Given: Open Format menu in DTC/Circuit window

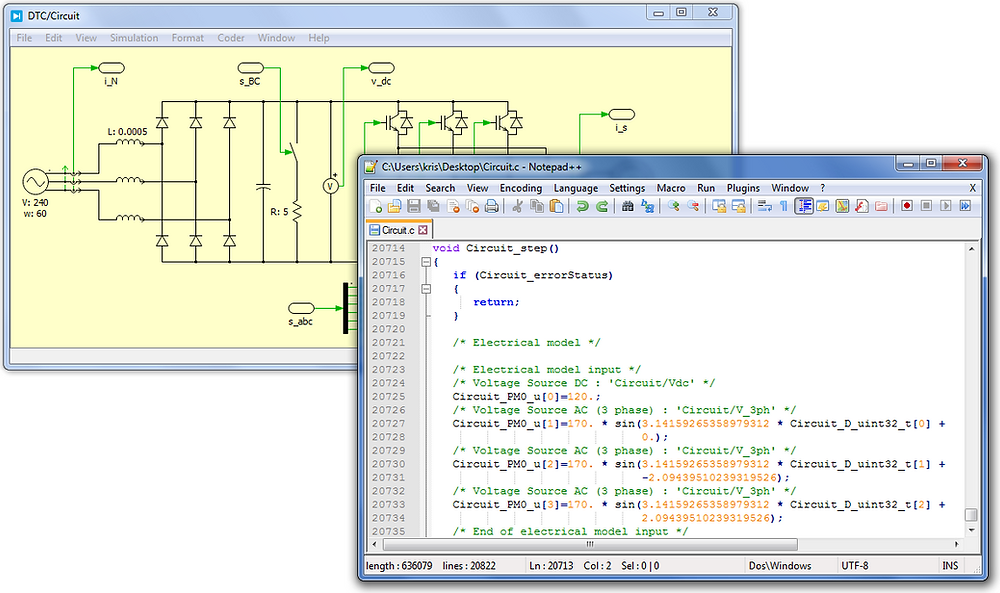Looking at the screenshot, I should [x=188, y=38].
